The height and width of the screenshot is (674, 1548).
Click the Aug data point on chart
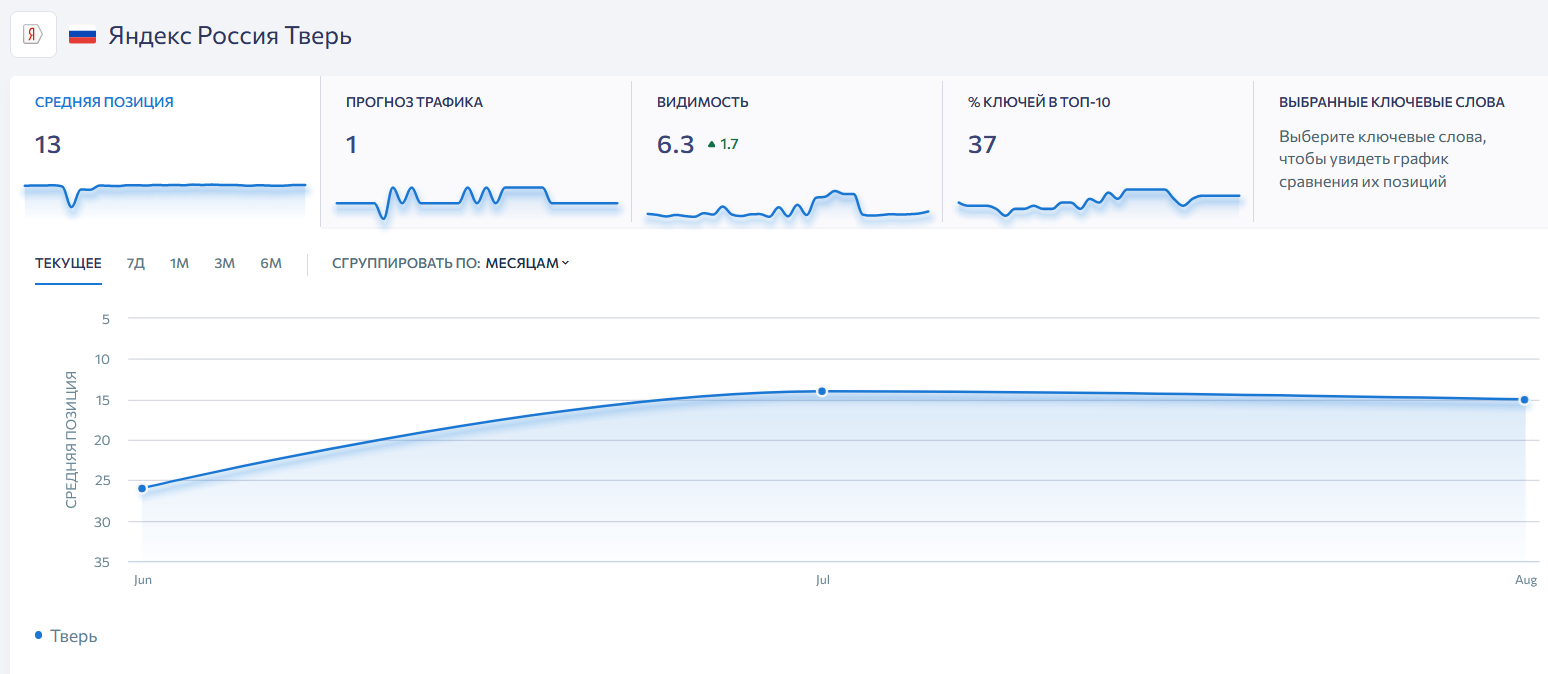pyautogui.click(x=1524, y=400)
